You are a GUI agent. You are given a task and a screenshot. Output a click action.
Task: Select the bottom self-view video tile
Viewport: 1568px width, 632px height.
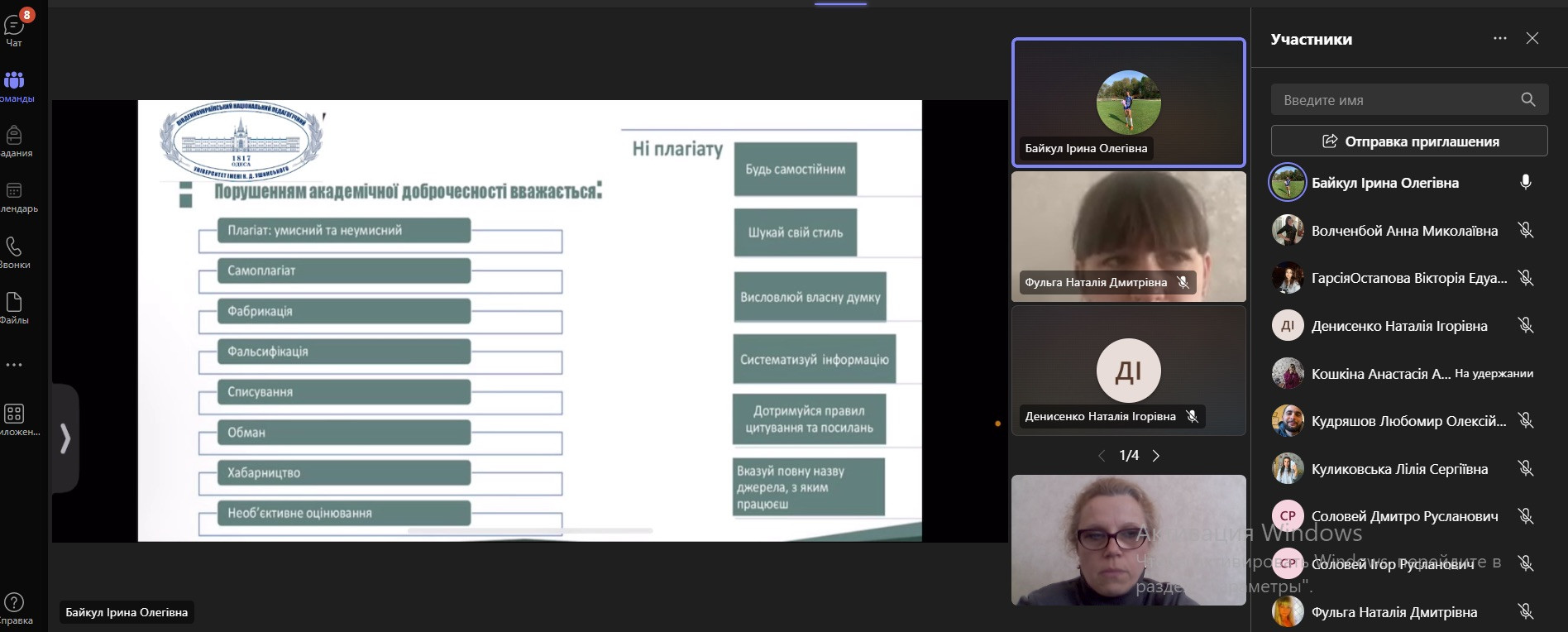(1129, 540)
